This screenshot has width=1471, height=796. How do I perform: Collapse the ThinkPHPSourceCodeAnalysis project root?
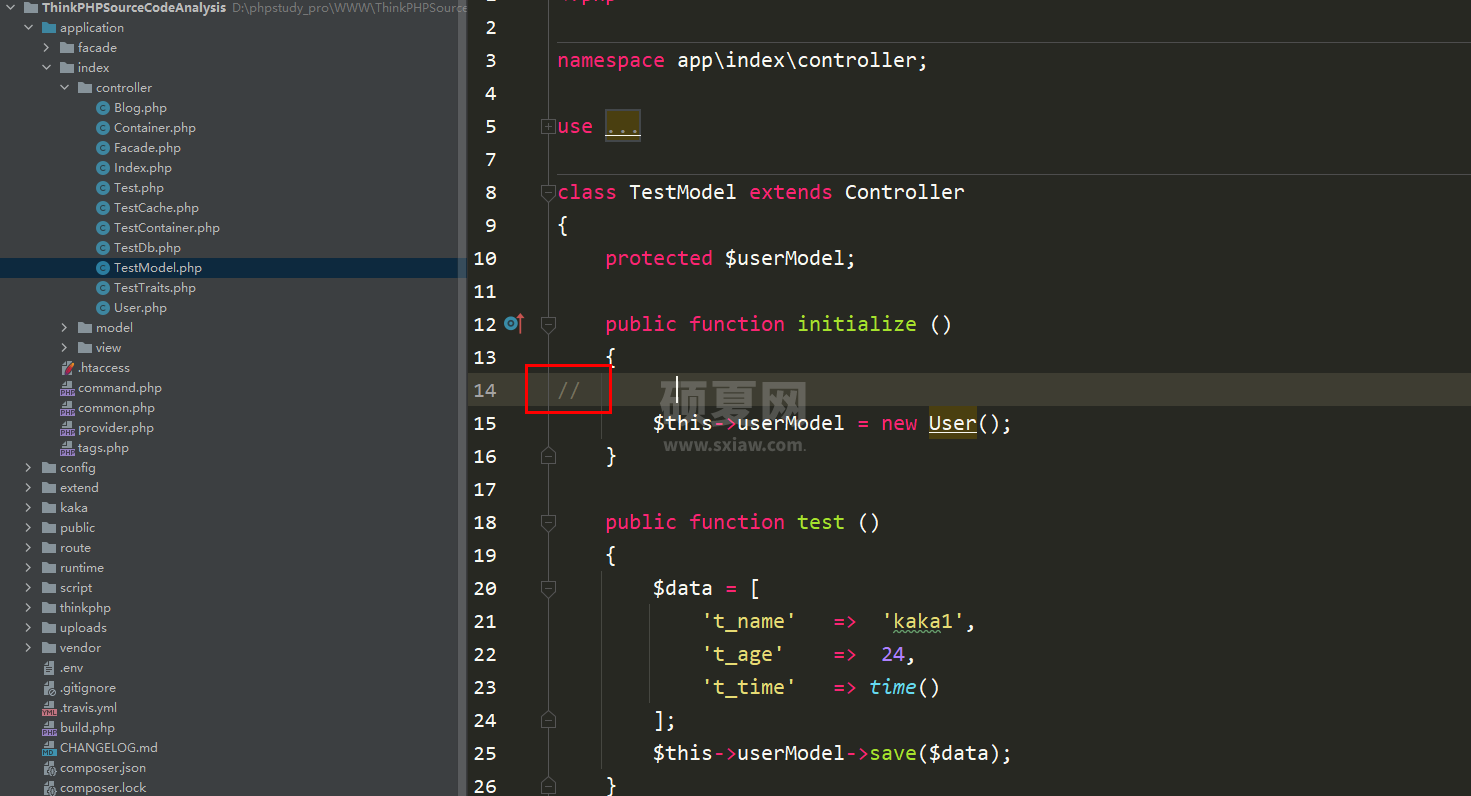11,8
